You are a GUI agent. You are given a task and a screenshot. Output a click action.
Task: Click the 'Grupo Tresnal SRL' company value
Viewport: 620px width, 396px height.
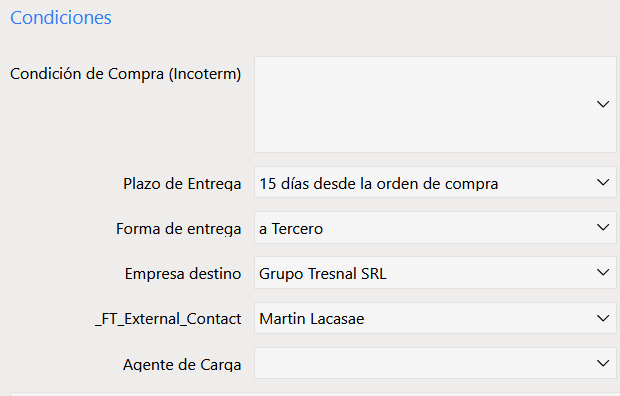pos(323,274)
